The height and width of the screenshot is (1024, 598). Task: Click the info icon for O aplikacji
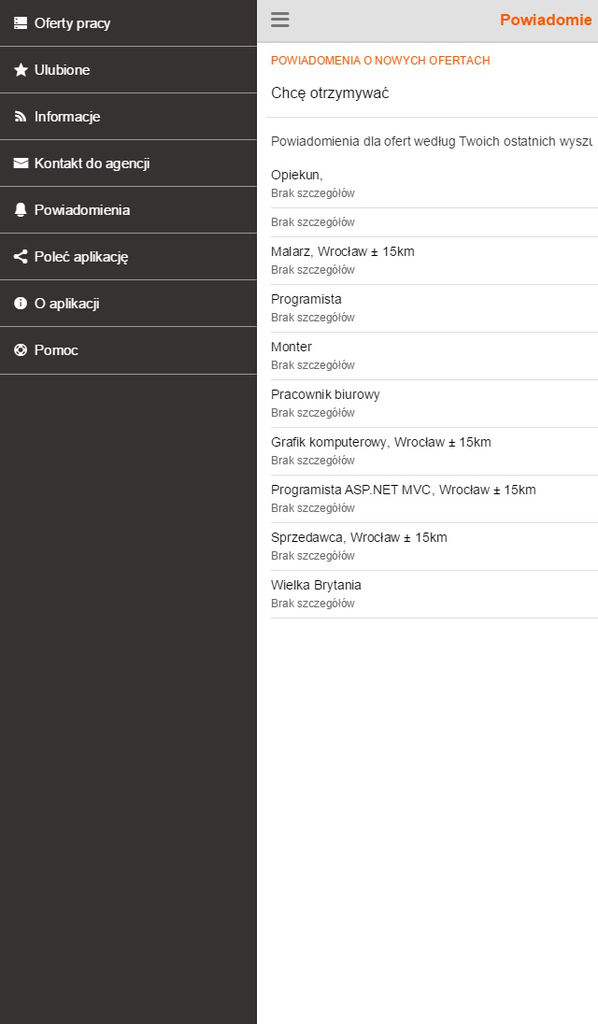tap(20, 303)
